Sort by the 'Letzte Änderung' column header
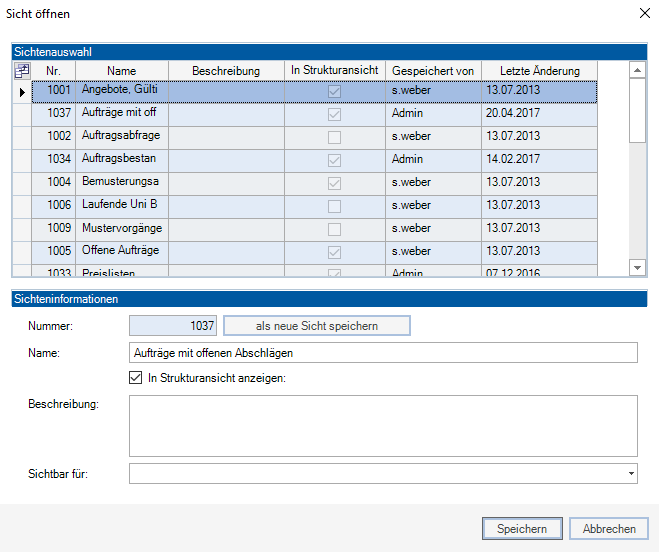This screenshot has width=659, height=552. click(539, 71)
